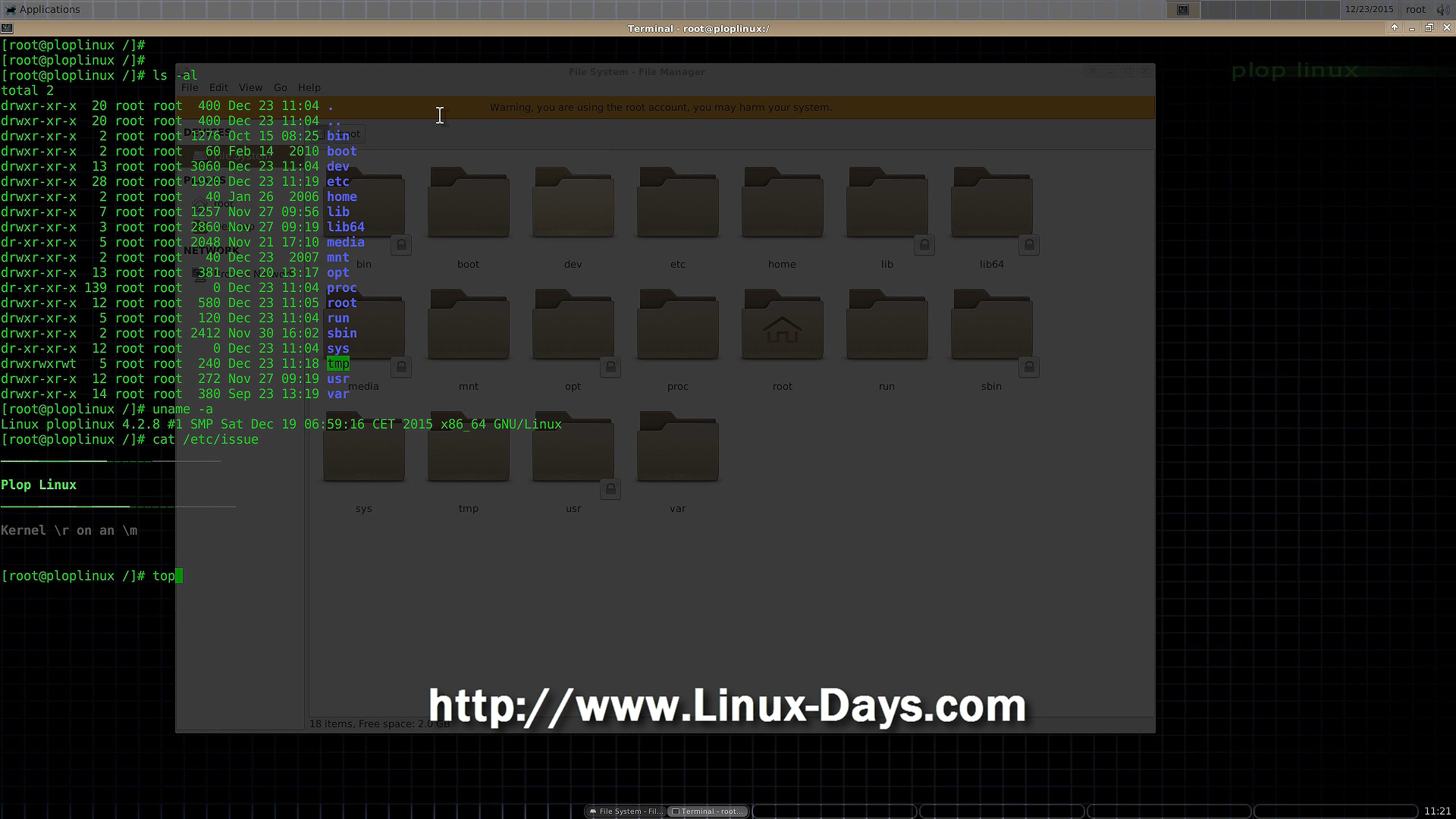
Task: Open the Applications menu
Action: 42,9
